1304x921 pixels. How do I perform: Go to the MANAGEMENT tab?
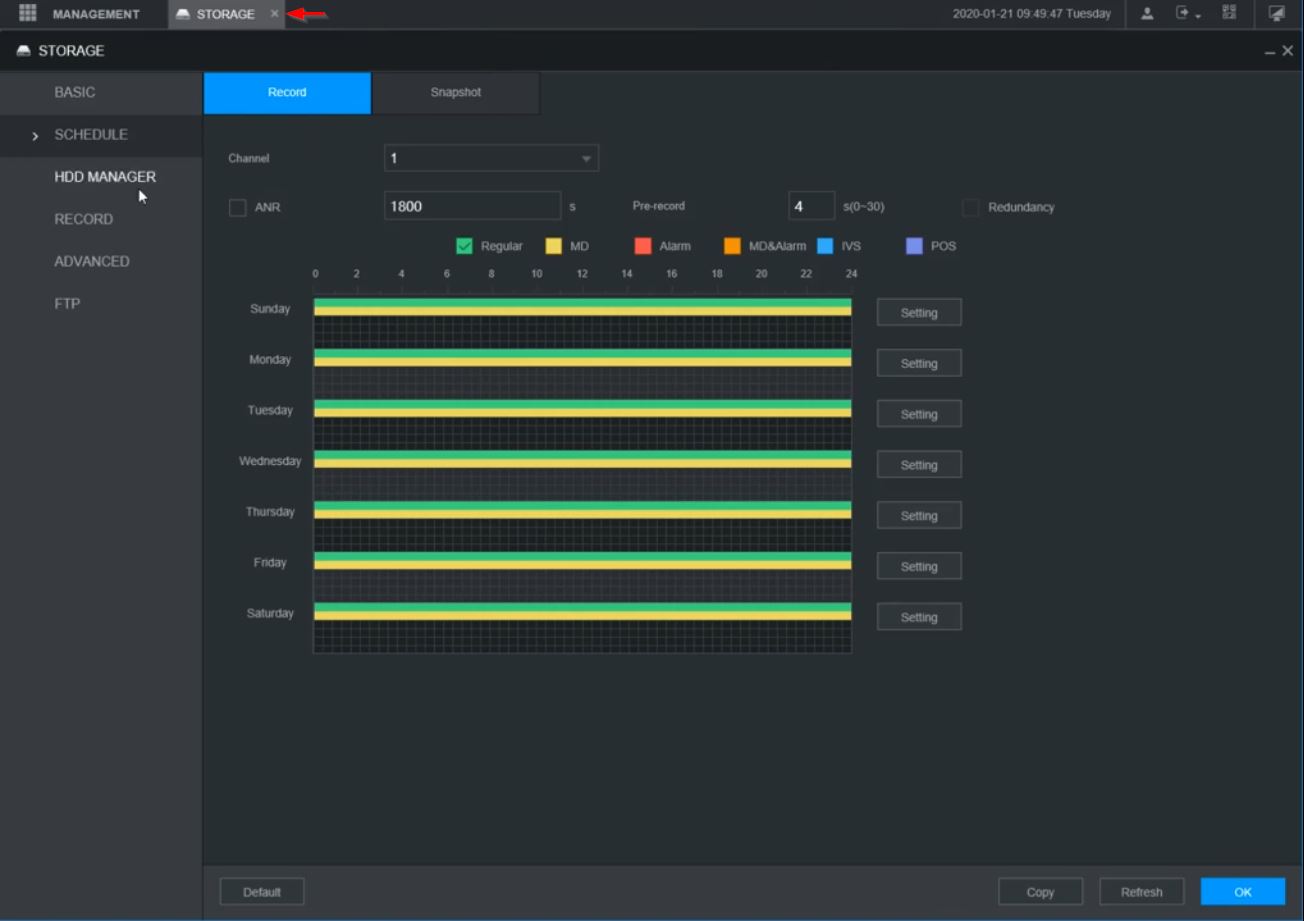(x=96, y=14)
